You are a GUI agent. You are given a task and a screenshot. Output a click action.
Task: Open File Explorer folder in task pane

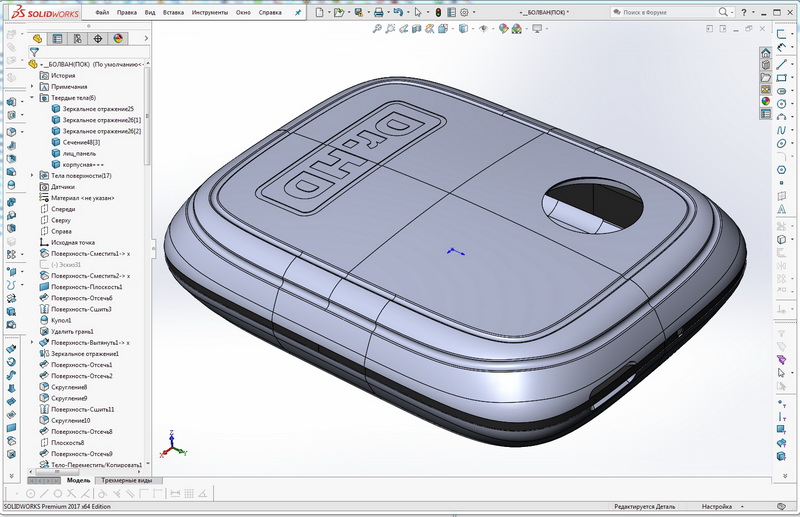point(765,77)
